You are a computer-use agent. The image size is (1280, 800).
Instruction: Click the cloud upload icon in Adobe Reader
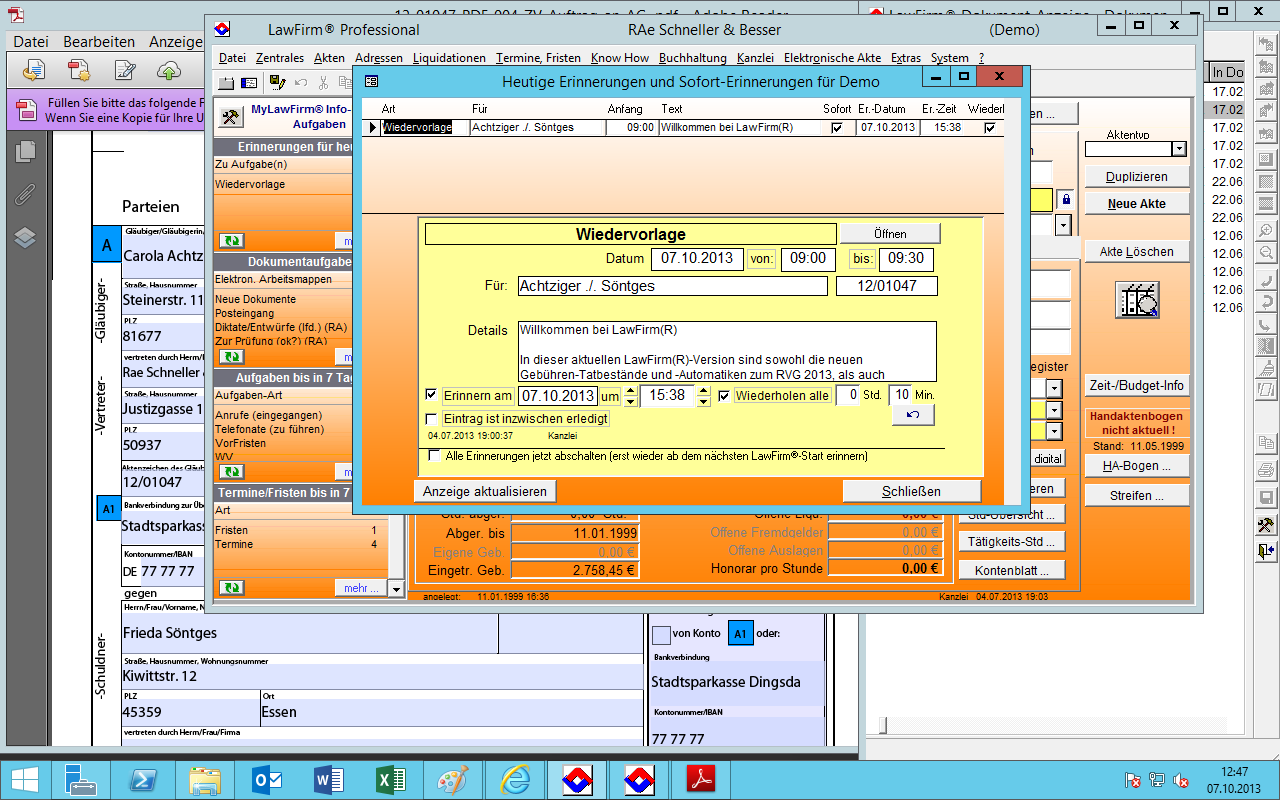(170, 69)
